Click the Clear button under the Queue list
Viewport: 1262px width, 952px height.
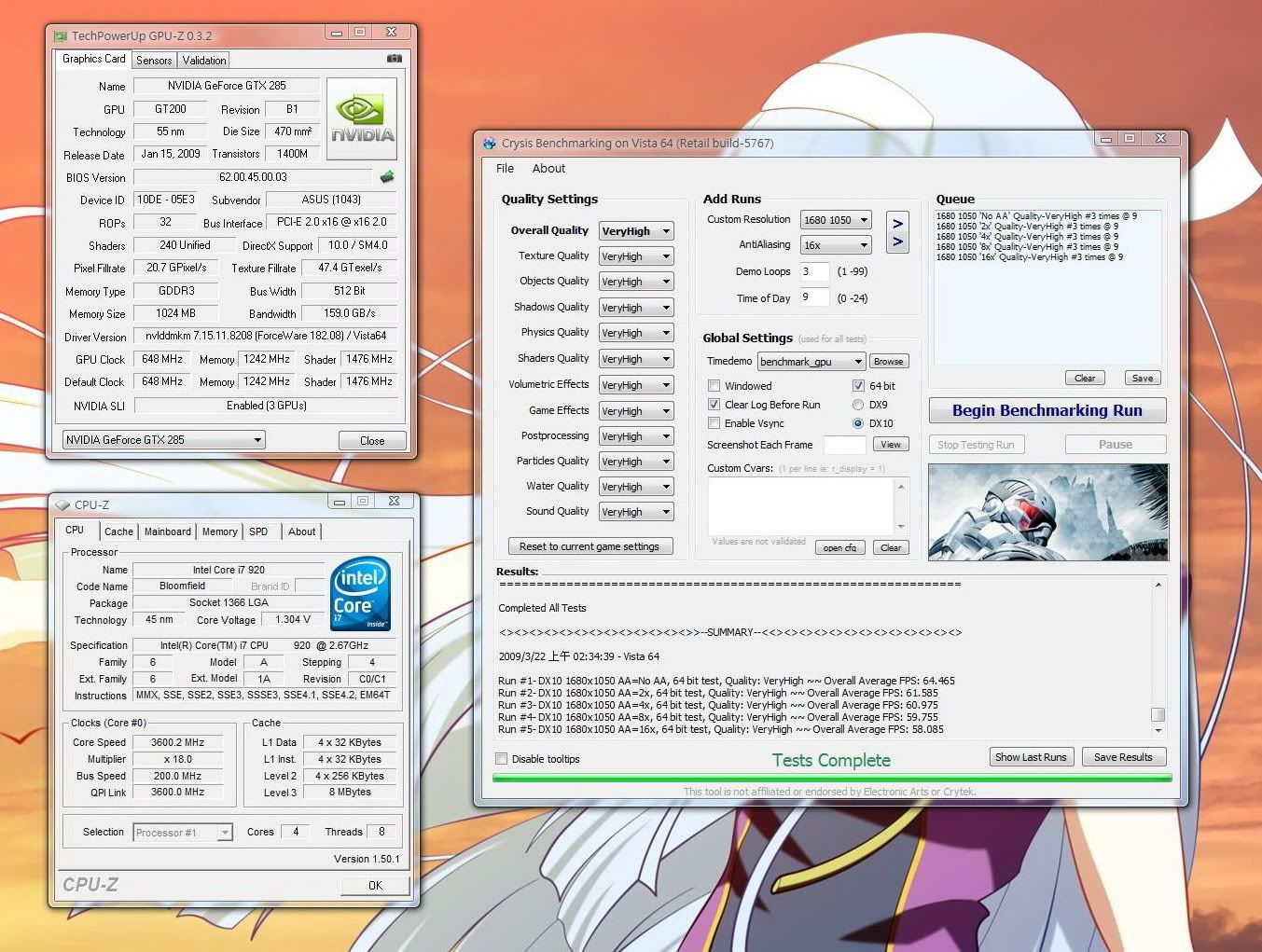(x=1085, y=378)
